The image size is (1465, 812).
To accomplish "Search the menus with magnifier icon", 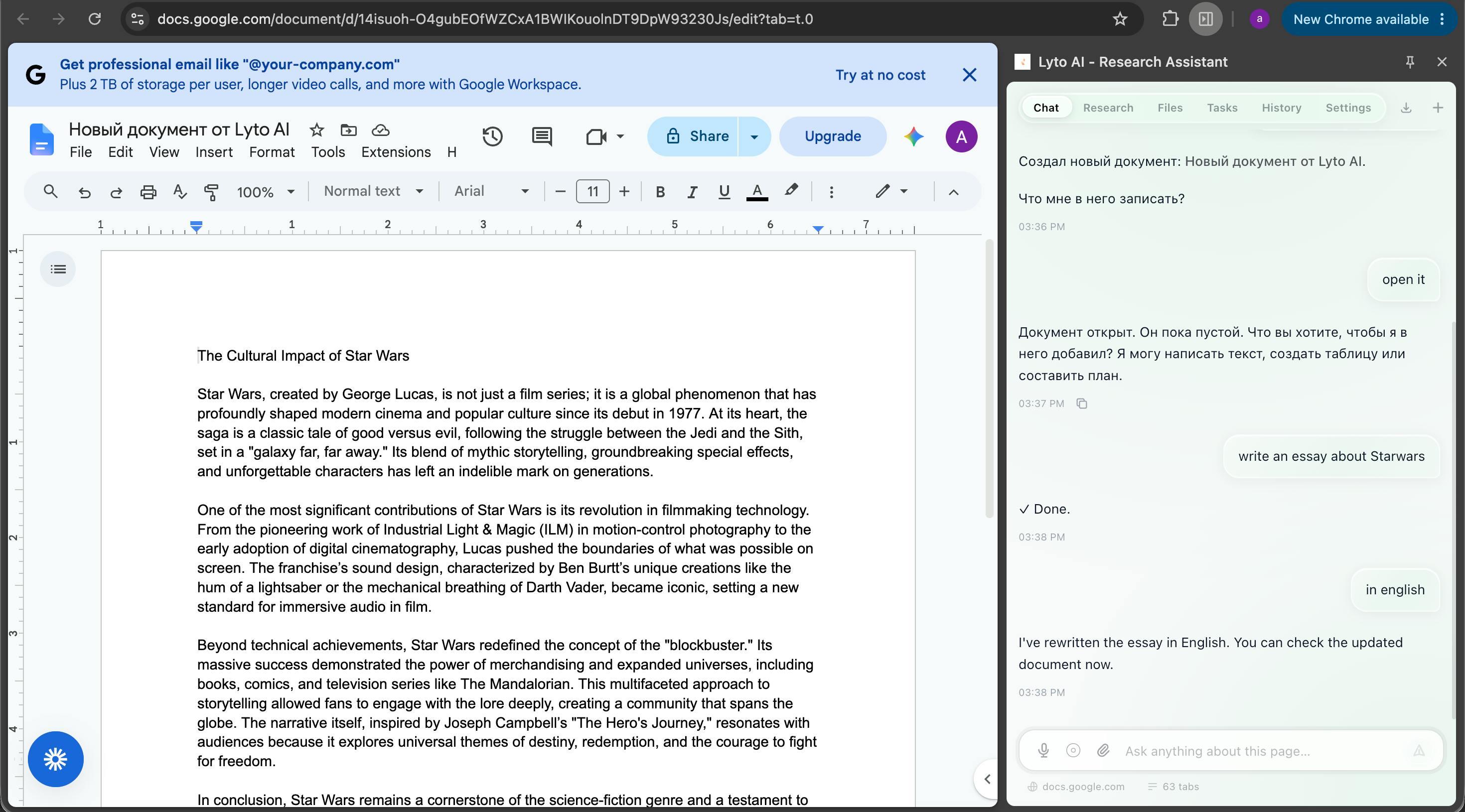I will pyautogui.click(x=51, y=192).
